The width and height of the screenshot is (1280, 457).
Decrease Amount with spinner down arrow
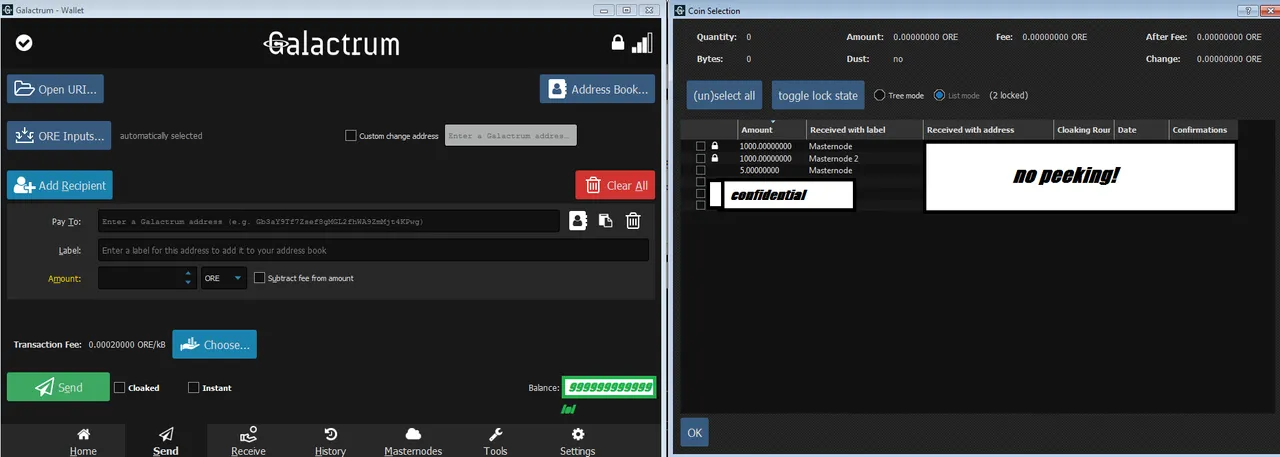click(188, 283)
